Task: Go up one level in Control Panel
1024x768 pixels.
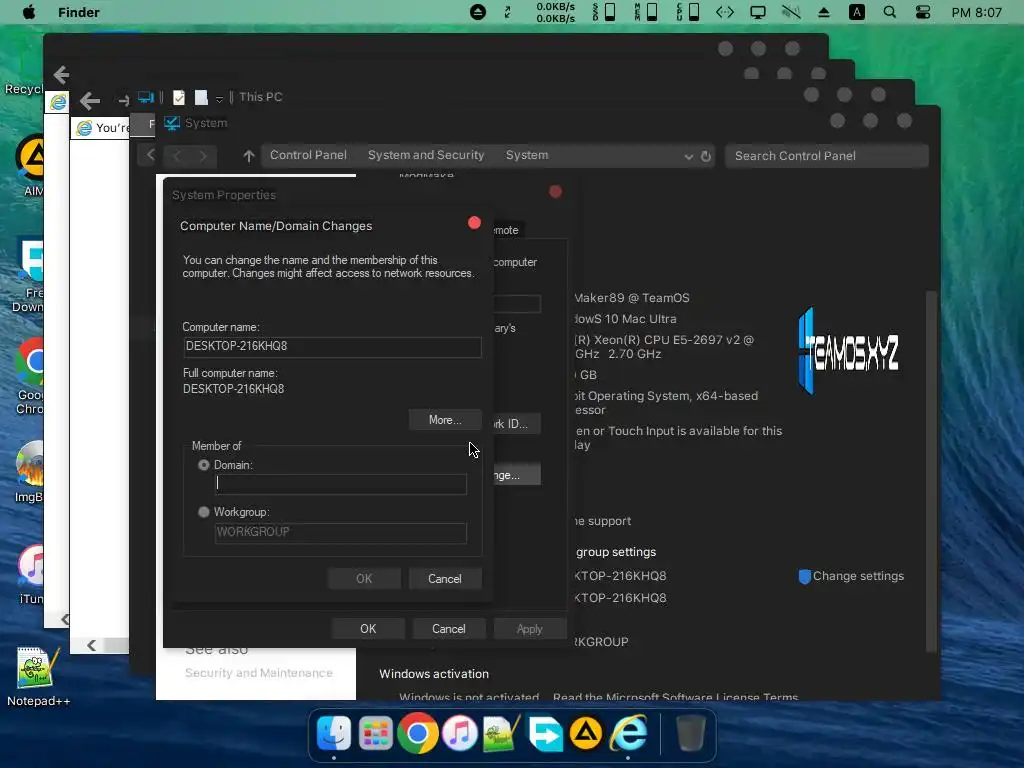Action: click(x=249, y=156)
